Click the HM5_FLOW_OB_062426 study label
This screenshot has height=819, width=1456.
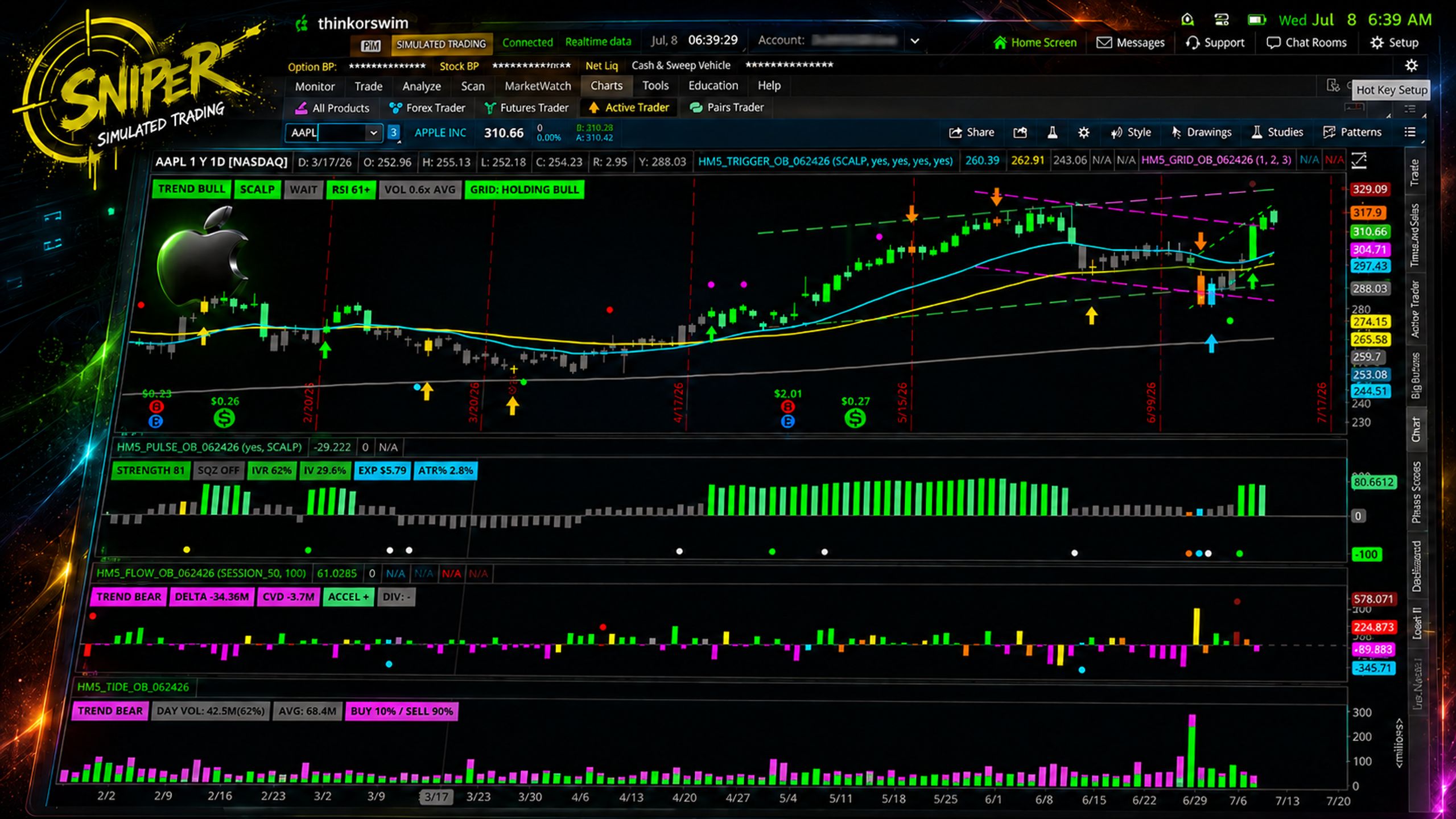pos(201,573)
